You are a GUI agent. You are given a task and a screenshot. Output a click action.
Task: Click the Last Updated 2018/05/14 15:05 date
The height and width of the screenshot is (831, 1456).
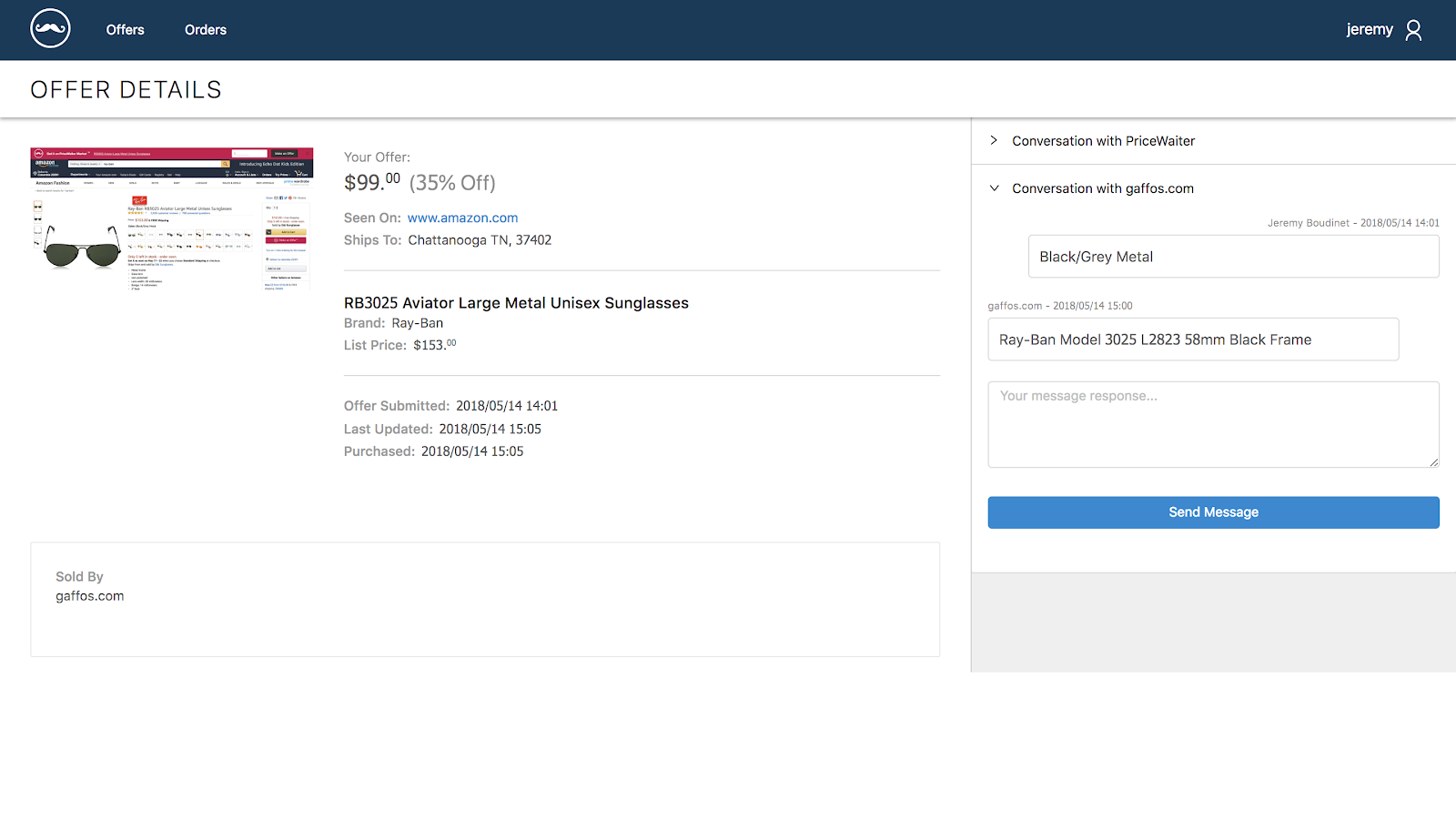click(490, 429)
